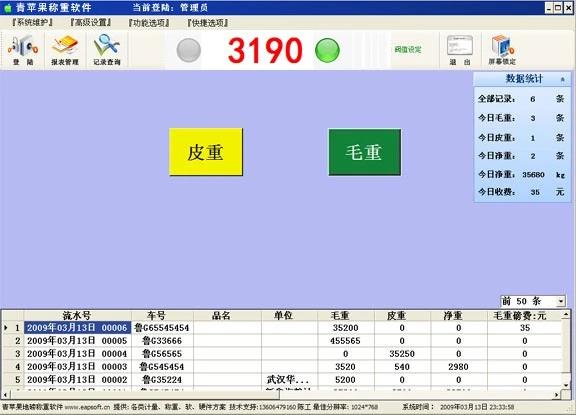576x415 pixels.
Task: Open 记录查询 record query icon
Action: 107,50
